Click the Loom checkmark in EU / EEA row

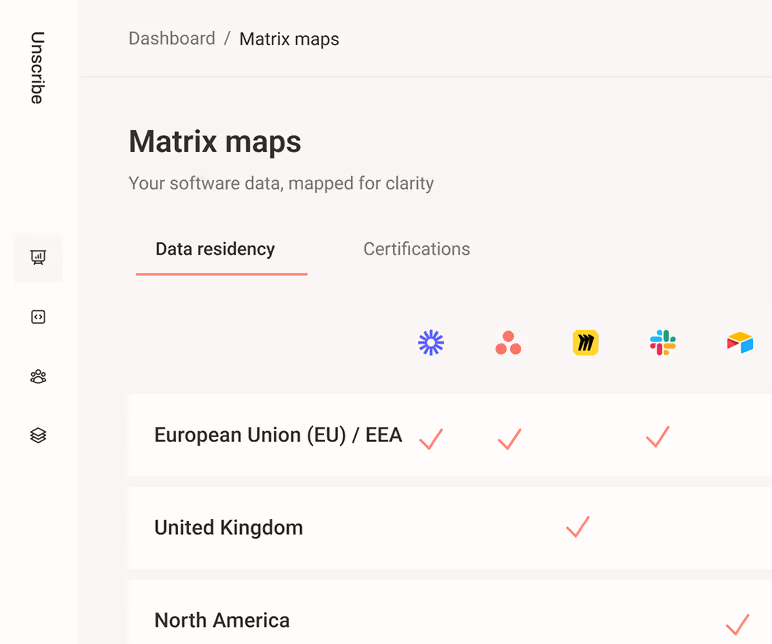(x=431, y=439)
